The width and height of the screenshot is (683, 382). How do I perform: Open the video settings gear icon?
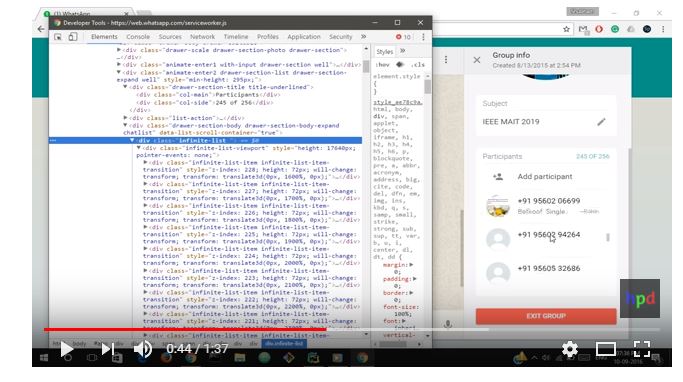point(570,349)
